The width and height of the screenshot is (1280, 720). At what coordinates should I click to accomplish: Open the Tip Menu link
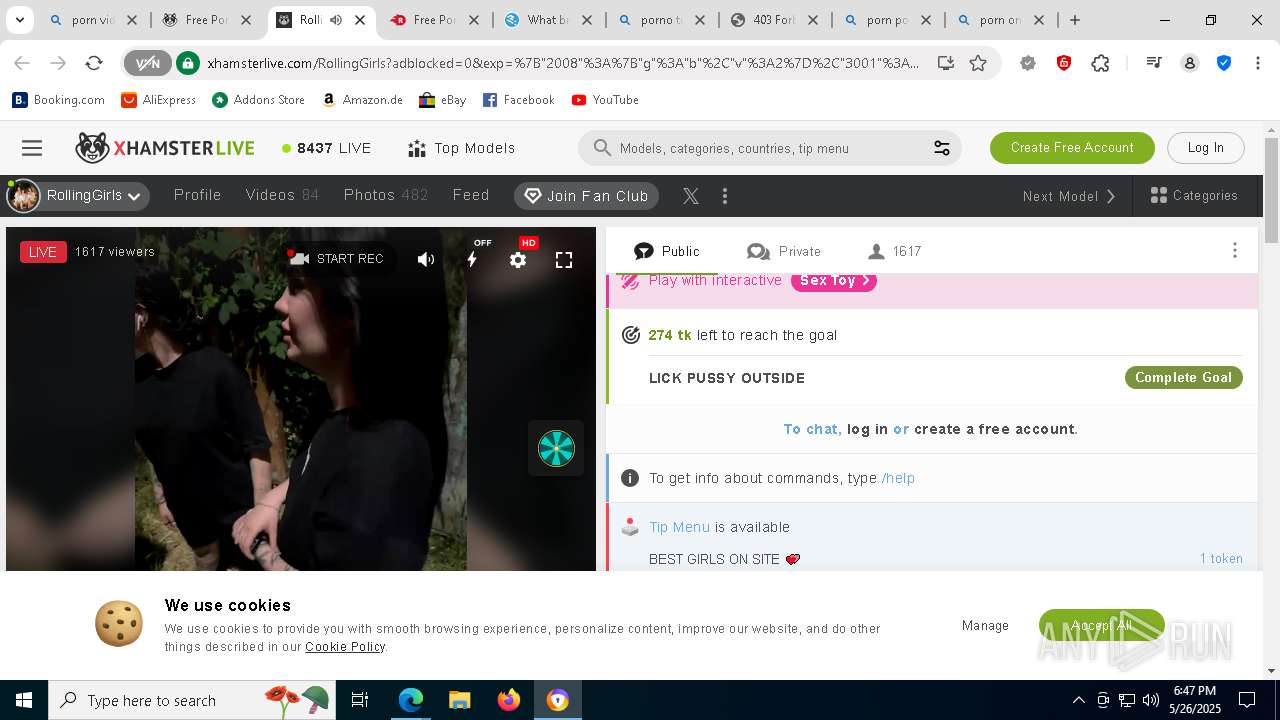679,527
